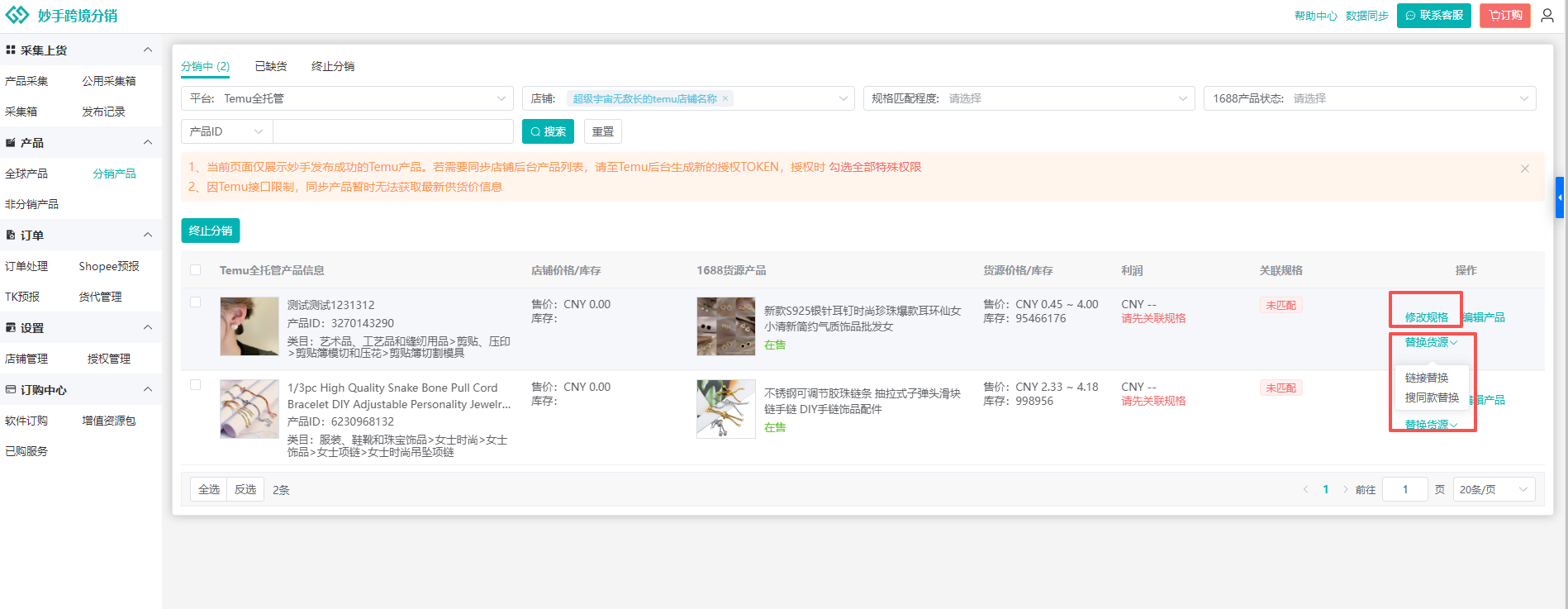The height and width of the screenshot is (609, 1568).
Task: Open 软件订购 in the sidebar
Action: tap(26, 421)
